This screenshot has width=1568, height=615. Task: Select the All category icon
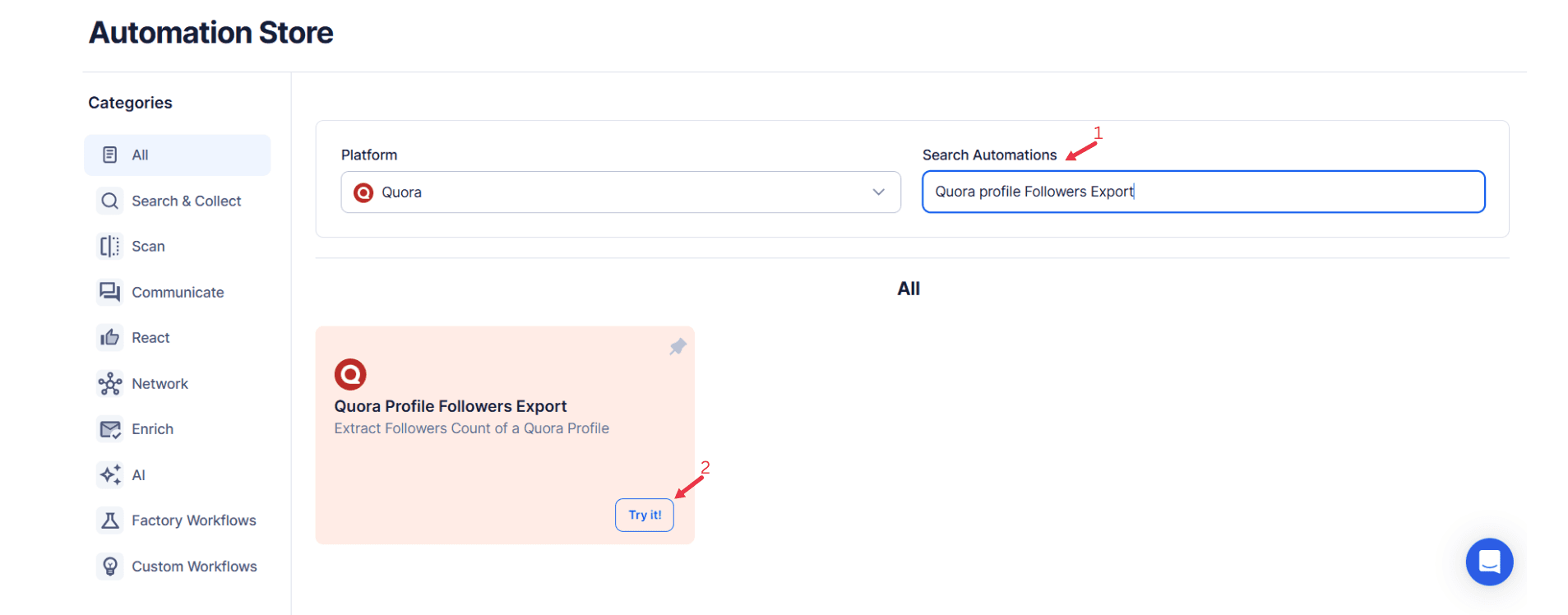(x=110, y=154)
